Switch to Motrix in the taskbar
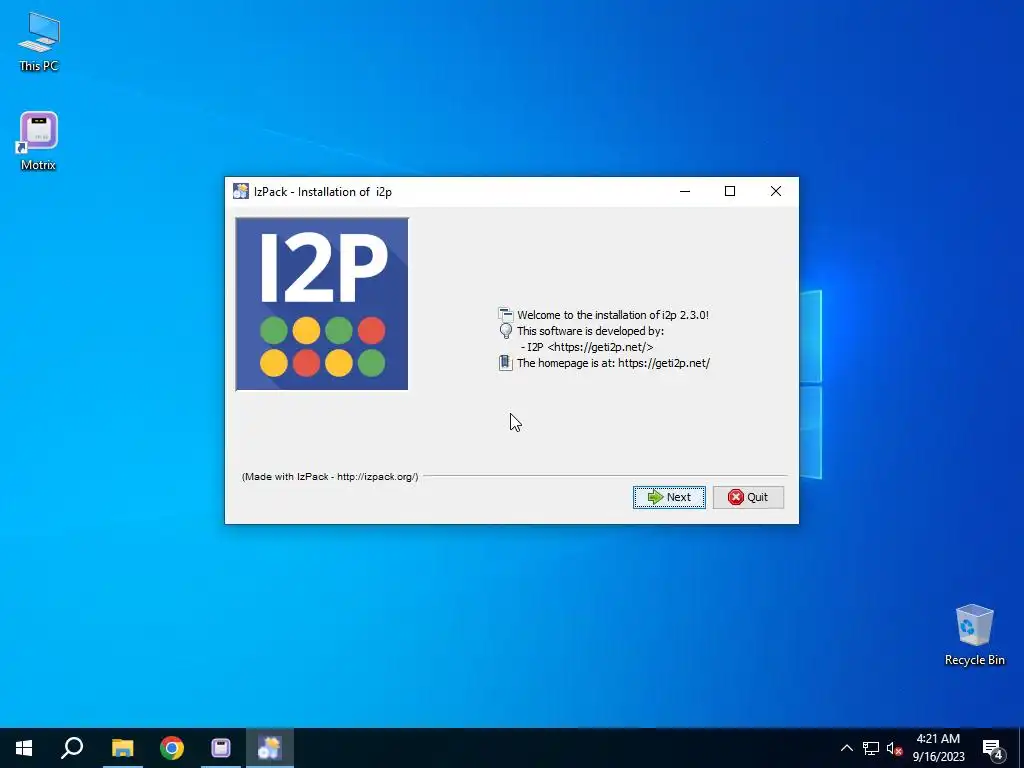This screenshot has width=1024, height=768. pos(221,748)
